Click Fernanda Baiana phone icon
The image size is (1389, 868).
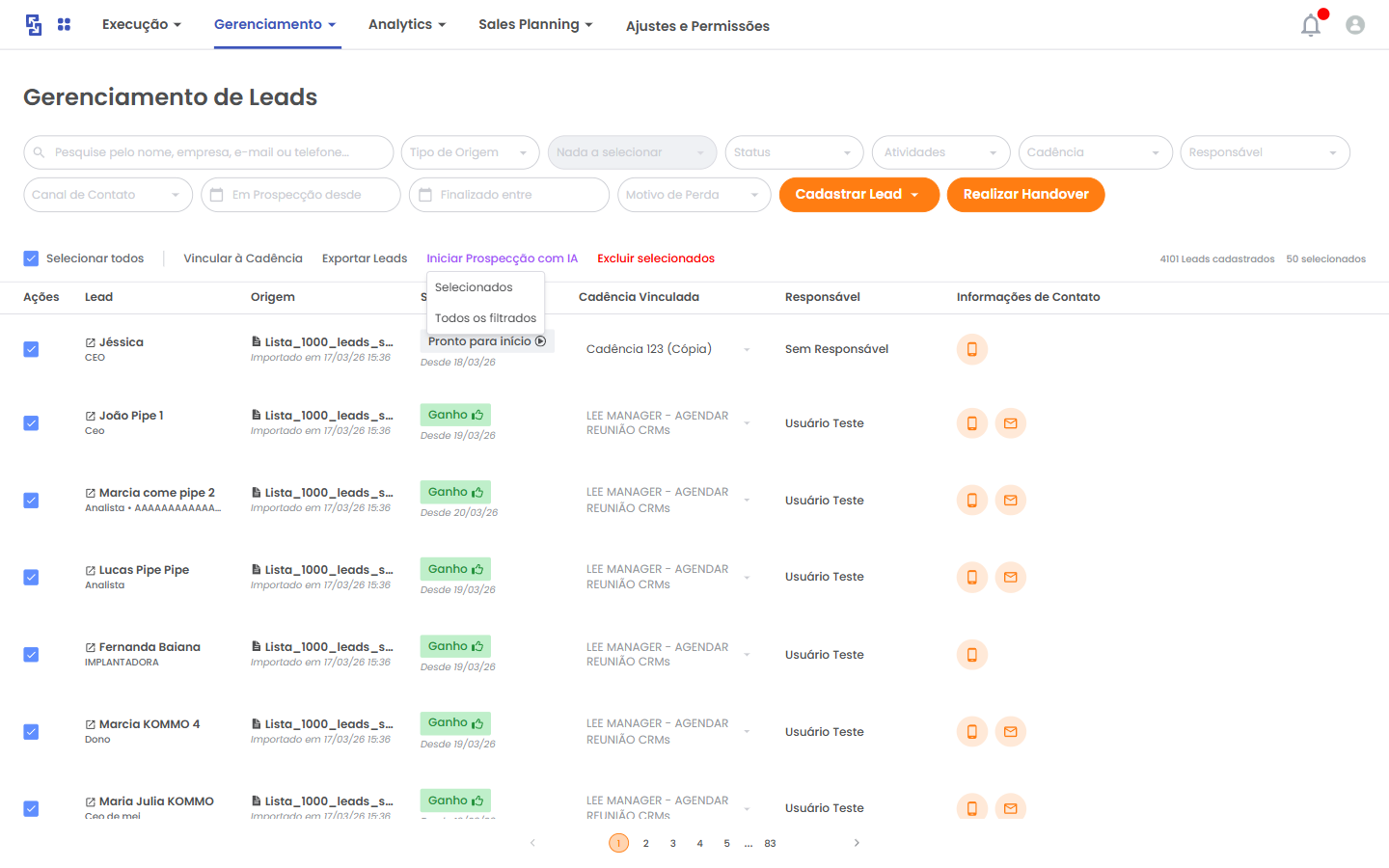point(972,655)
